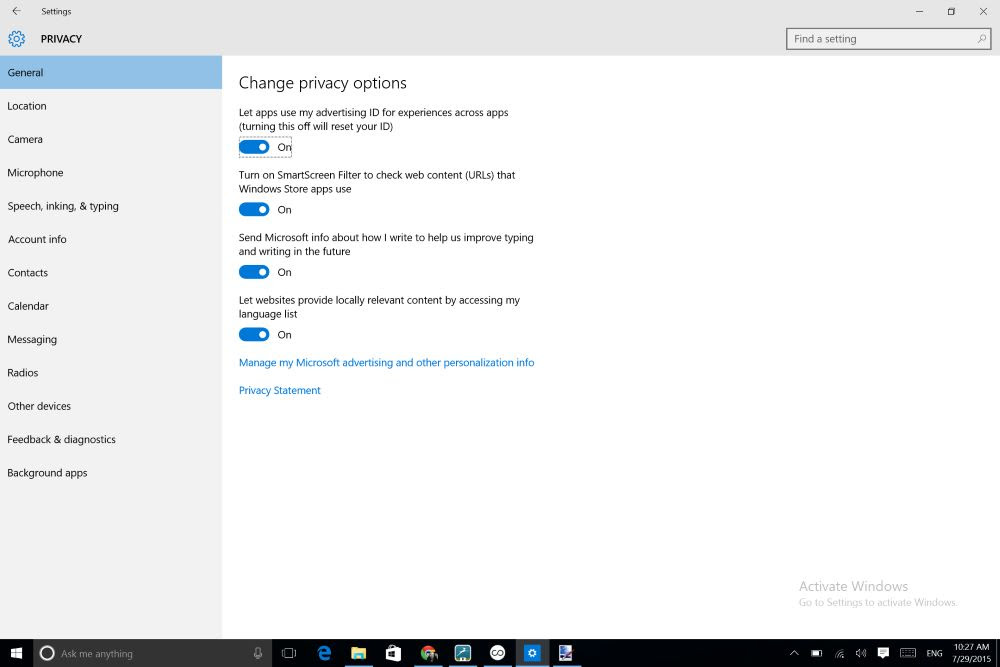This screenshot has width=1000, height=667.
Task: Open the black infinity-circle taskbar app
Action: coord(497,653)
